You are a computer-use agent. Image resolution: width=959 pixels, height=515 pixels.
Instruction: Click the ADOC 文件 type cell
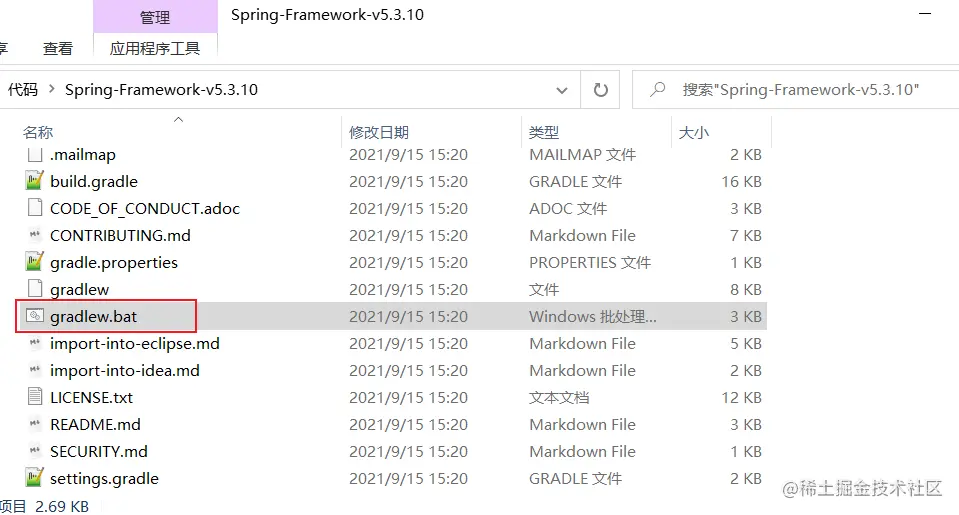[x=568, y=208]
